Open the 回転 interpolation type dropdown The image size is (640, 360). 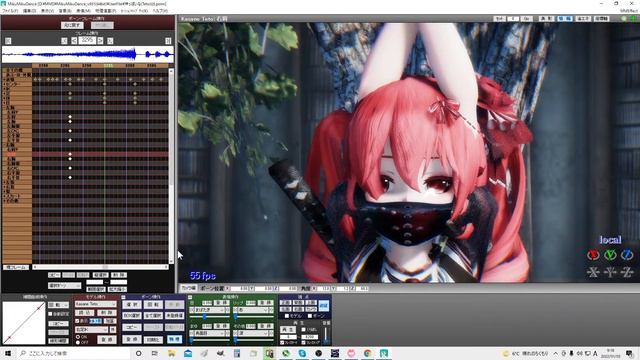point(58,305)
